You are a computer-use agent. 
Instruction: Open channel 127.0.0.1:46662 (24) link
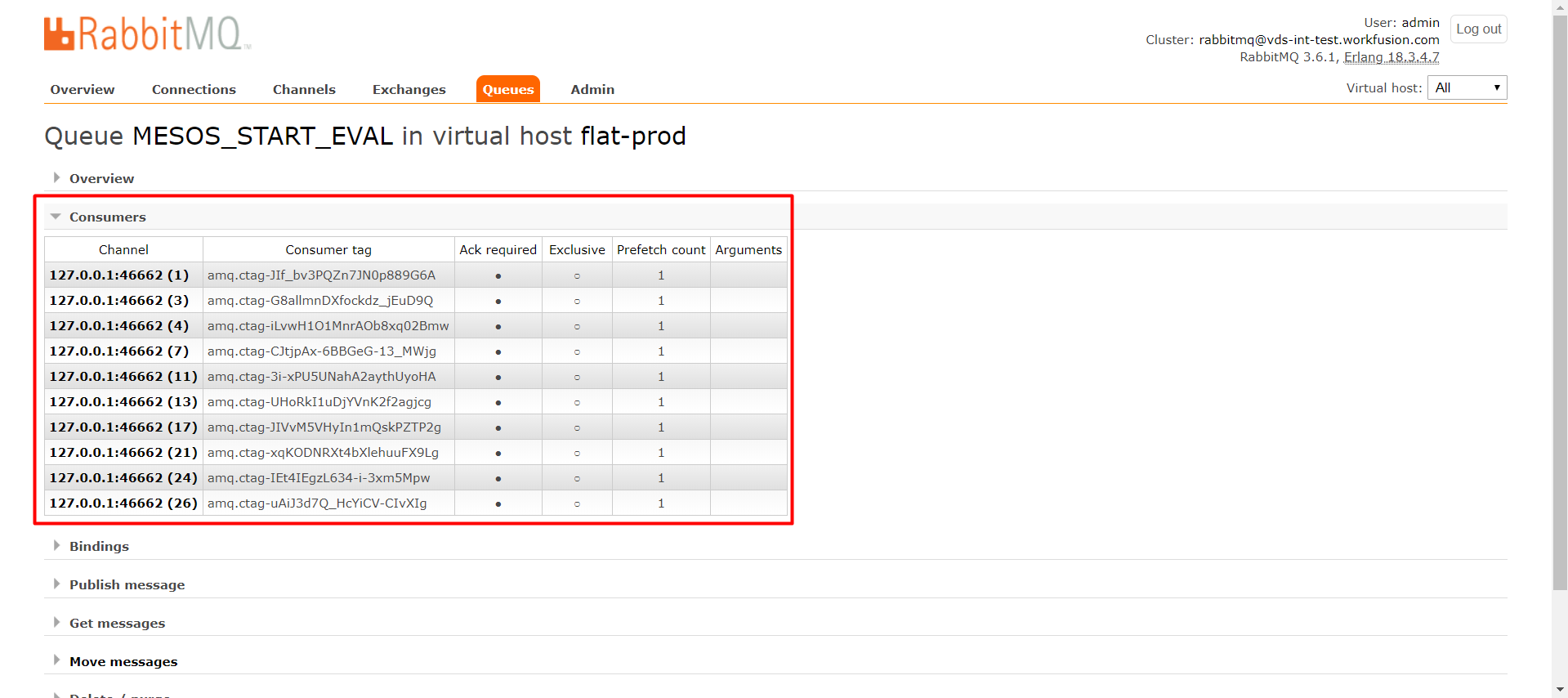123,477
